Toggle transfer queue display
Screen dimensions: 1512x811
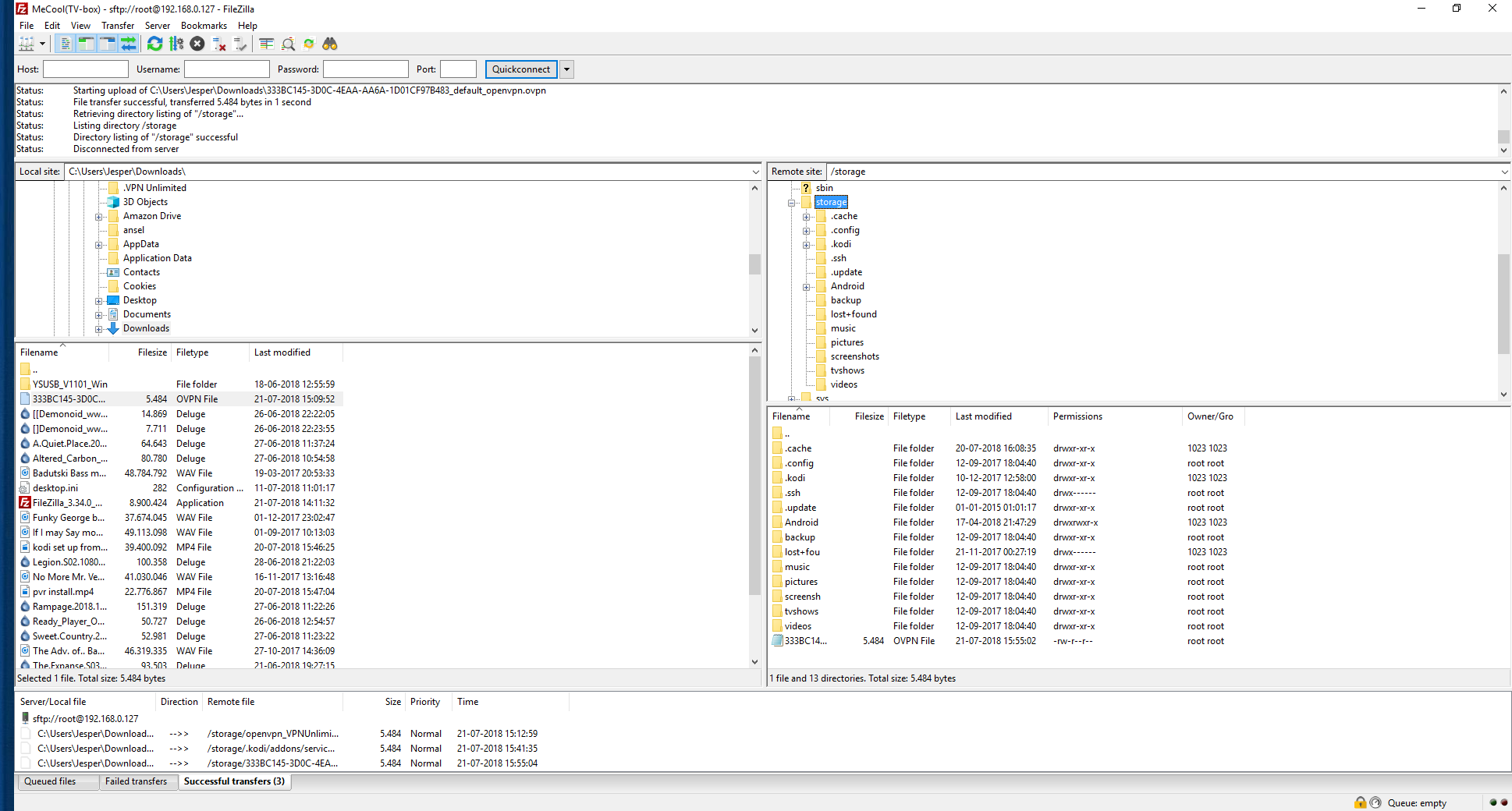pyautogui.click(x=128, y=44)
